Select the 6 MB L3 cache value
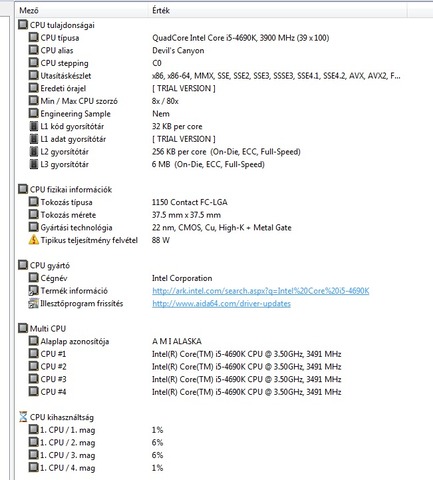Viewport: 433px width, 480px height. coord(208,164)
